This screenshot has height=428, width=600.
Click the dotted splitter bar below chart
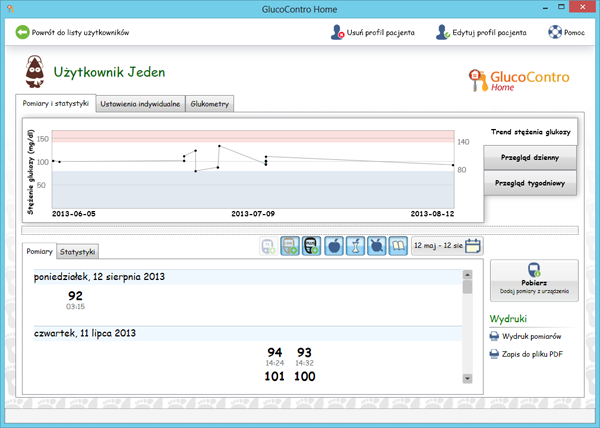point(300,230)
